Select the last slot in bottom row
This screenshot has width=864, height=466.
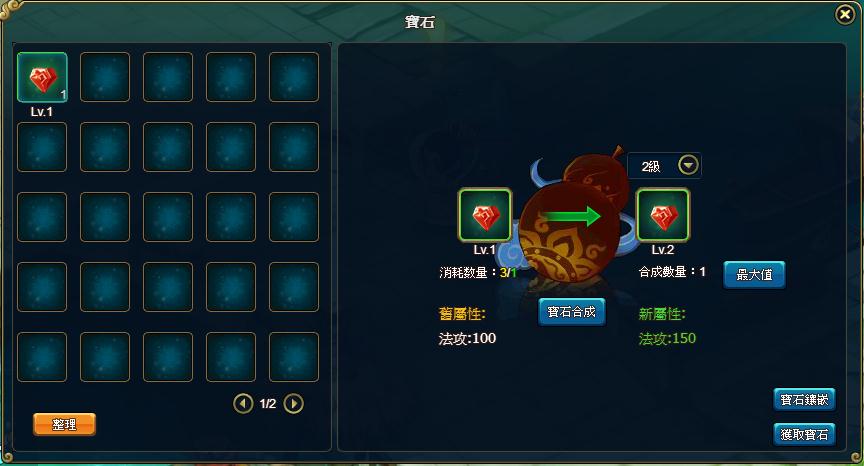[x=294, y=357]
